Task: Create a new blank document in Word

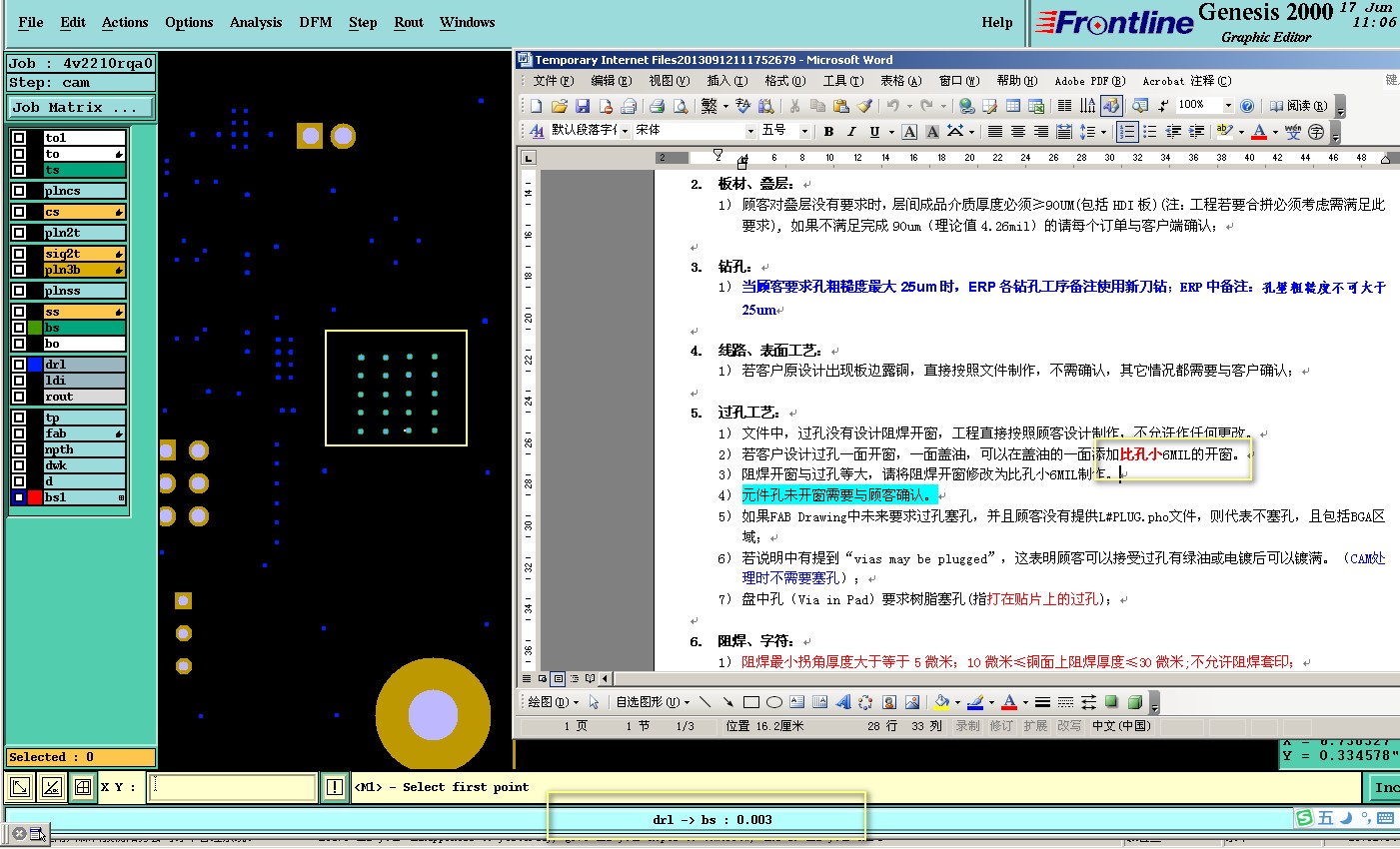Action: coord(537,106)
